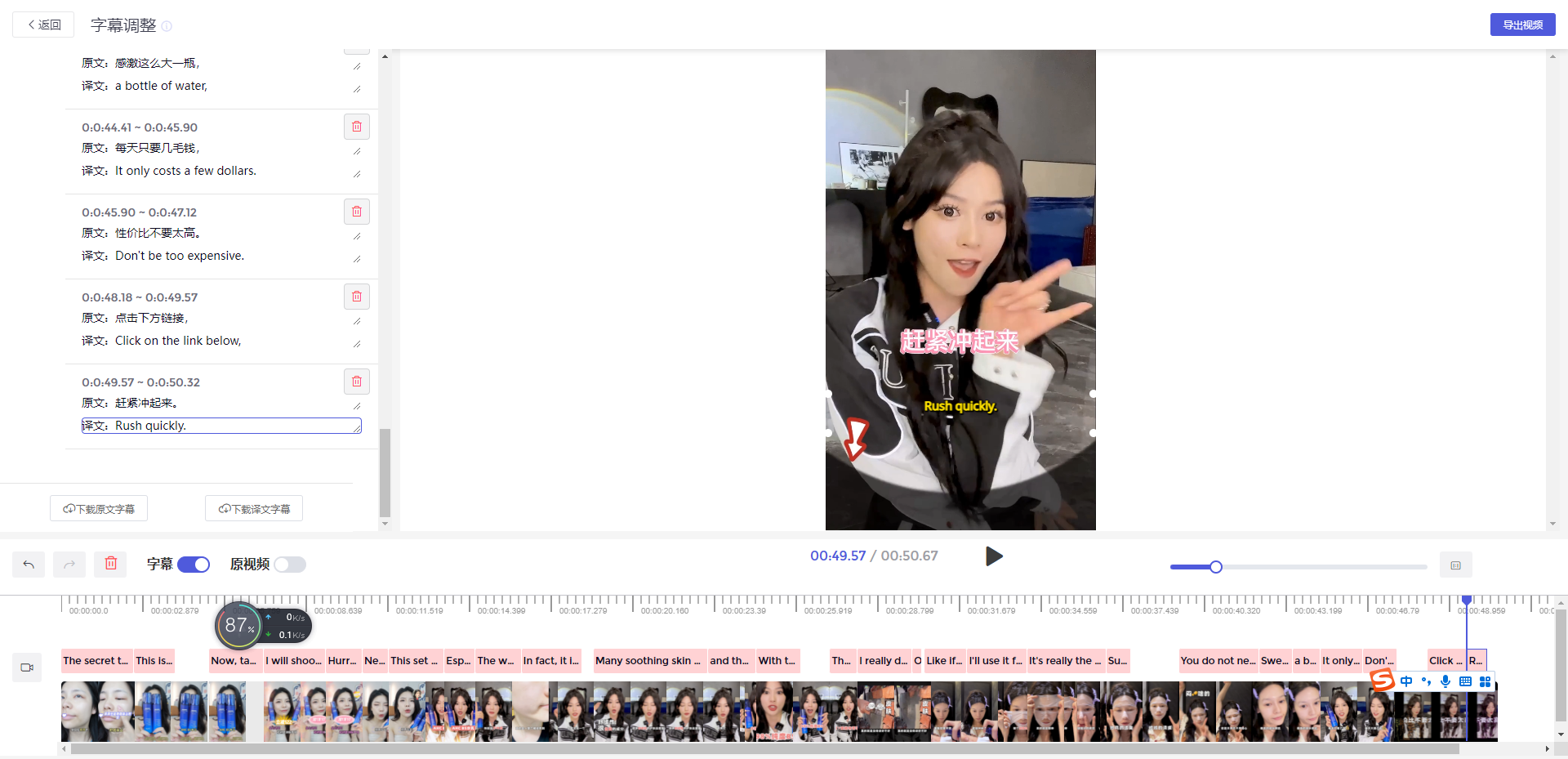Select subtitle clip 'In fact, it i...'
The image size is (1568, 759).
[x=551, y=661]
